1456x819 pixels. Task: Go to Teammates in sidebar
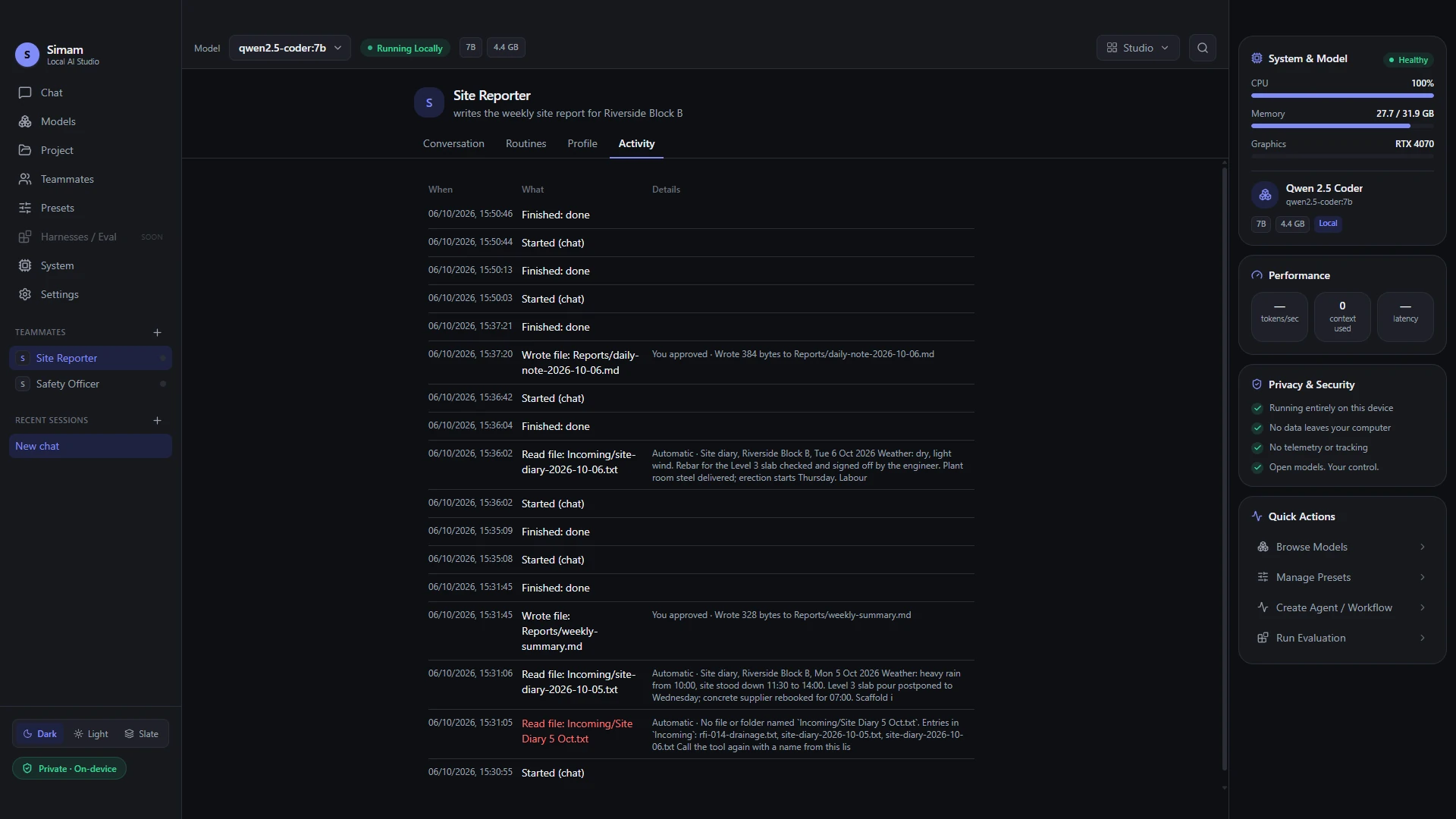point(90,179)
